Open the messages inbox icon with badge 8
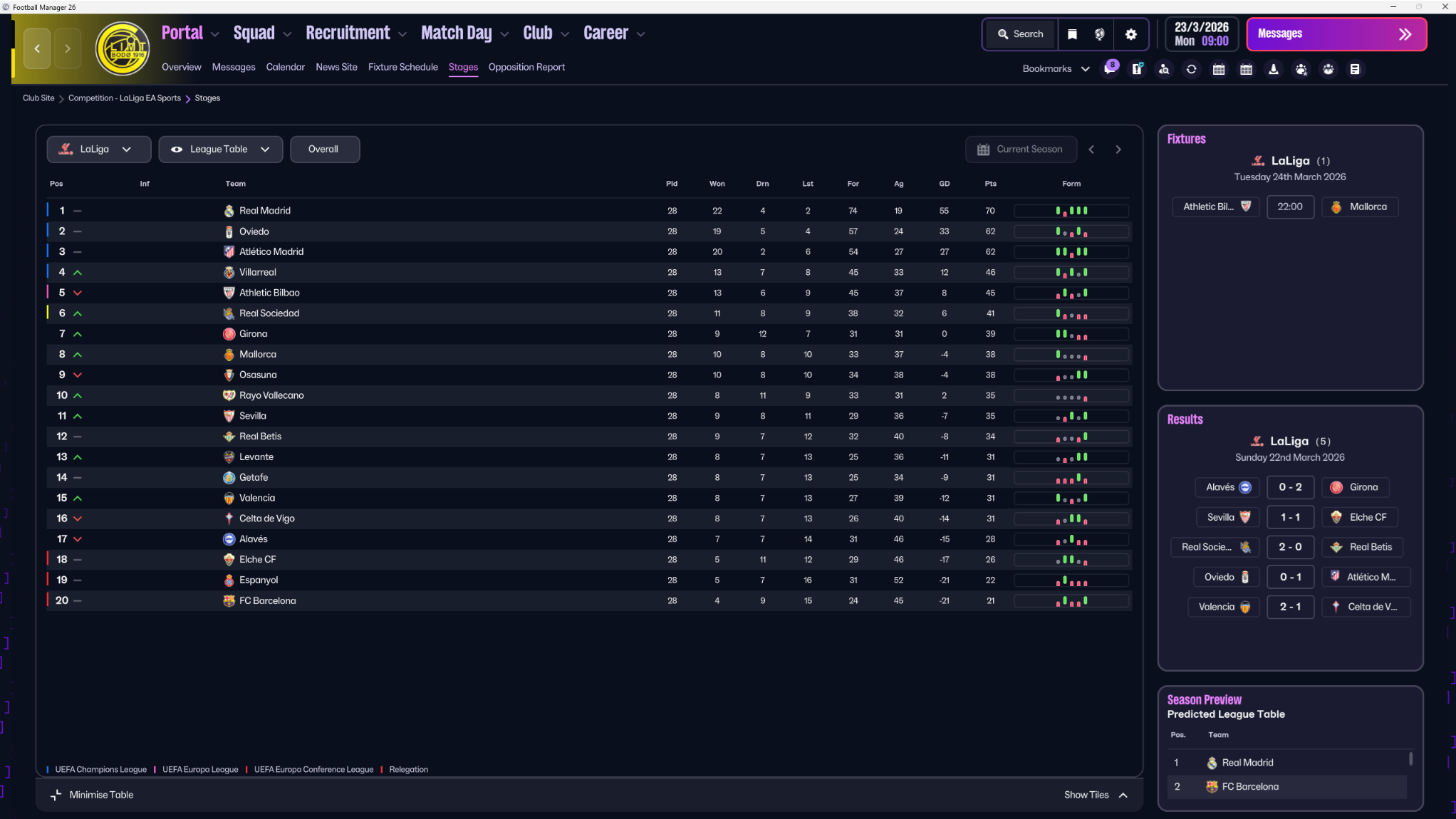 (x=1110, y=69)
